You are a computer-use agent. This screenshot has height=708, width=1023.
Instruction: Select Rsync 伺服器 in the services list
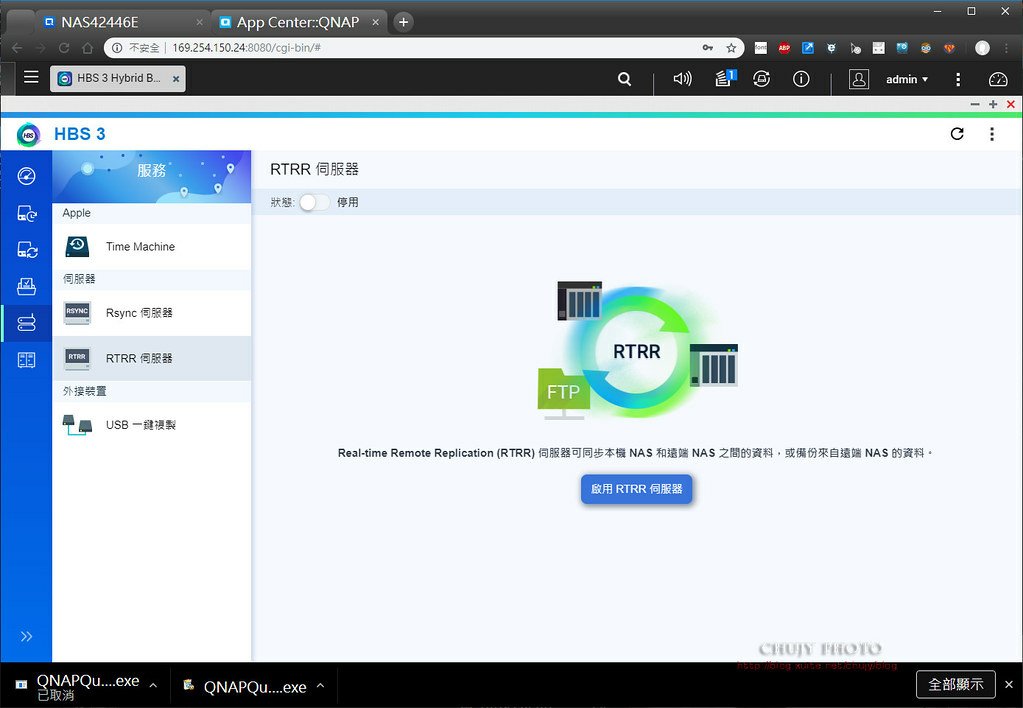pos(151,313)
